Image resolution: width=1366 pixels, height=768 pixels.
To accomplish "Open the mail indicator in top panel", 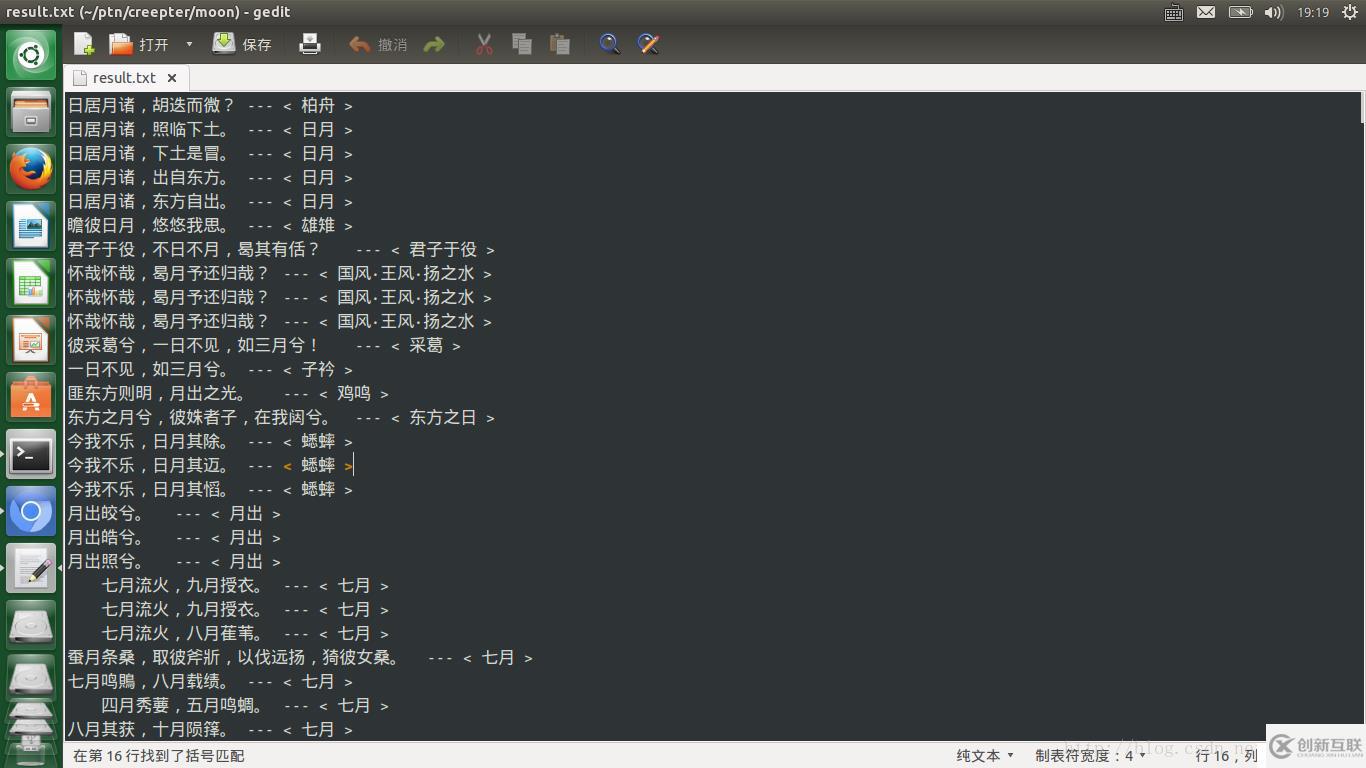I will pos(1206,12).
